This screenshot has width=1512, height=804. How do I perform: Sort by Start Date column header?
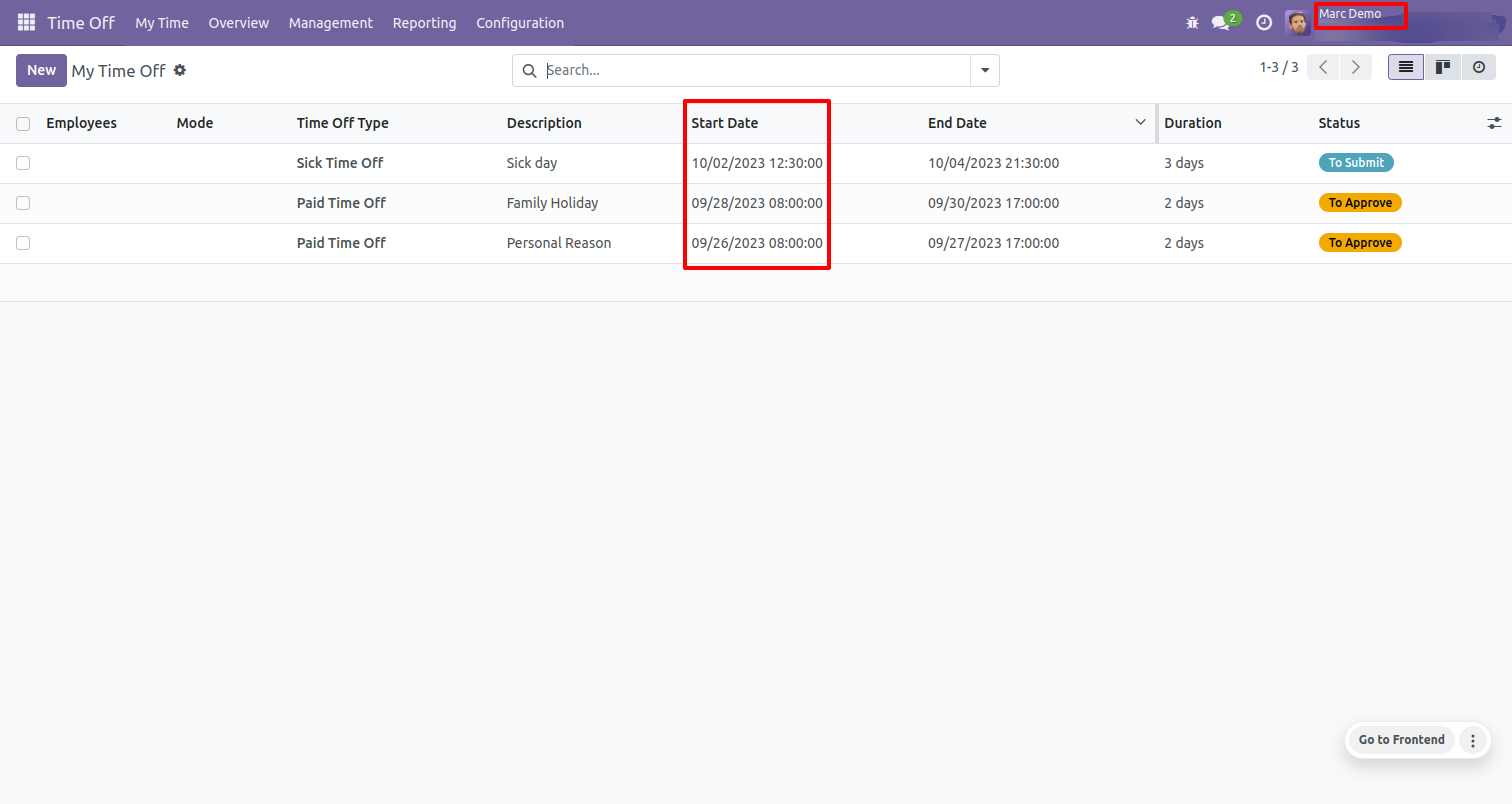click(x=725, y=123)
